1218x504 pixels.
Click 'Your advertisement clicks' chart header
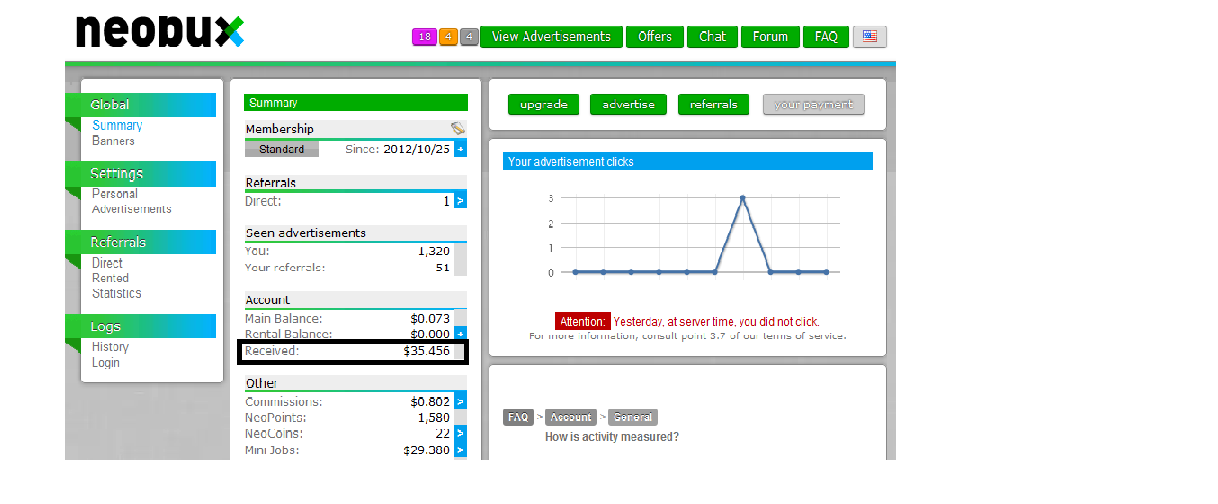click(687, 161)
